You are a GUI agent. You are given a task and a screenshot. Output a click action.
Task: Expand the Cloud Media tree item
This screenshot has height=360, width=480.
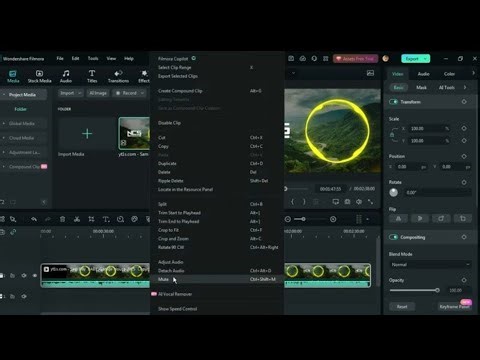[x=4, y=138]
